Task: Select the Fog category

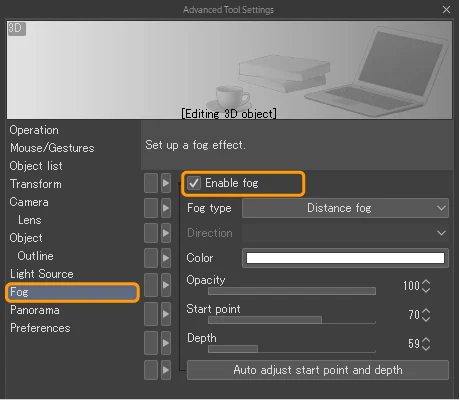Action: [72, 292]
